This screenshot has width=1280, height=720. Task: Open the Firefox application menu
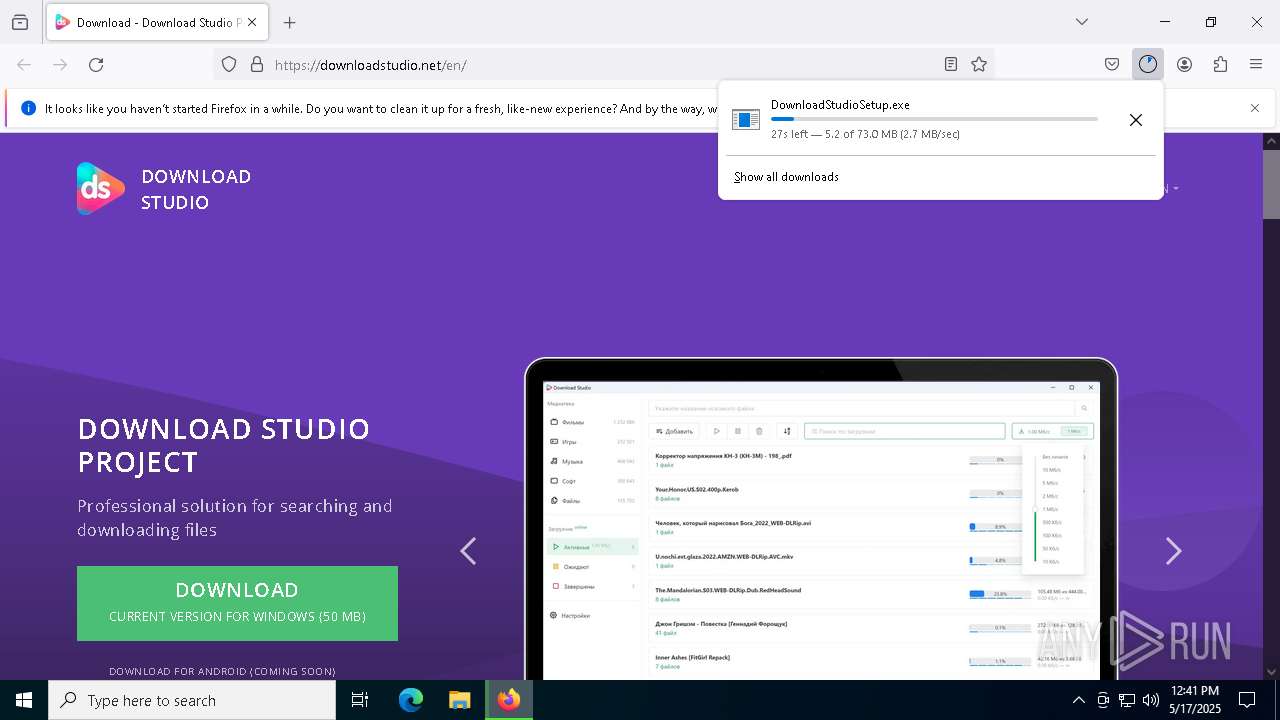tap(1256, 64)
